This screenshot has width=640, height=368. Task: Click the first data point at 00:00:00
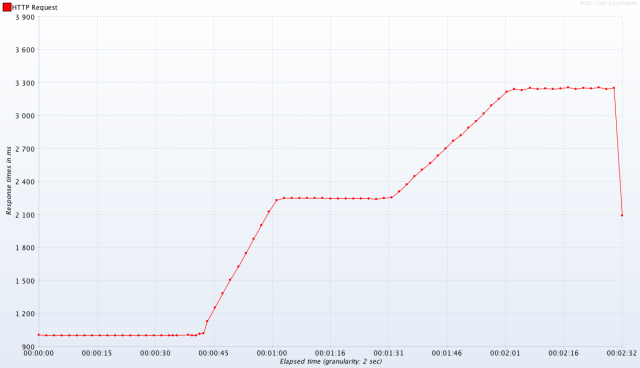pyautogui.click(x=39, y=335)
